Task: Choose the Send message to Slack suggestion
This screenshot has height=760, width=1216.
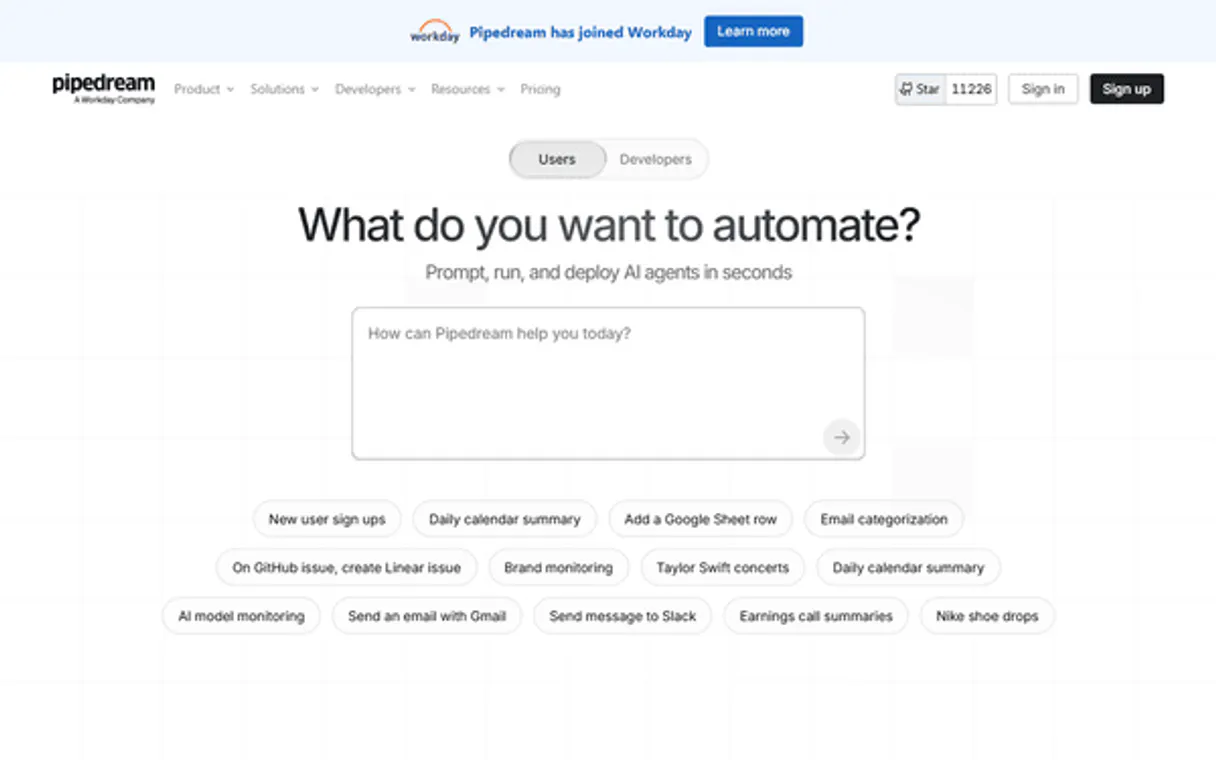Action: pyautogui.click(x=622, y=617)
